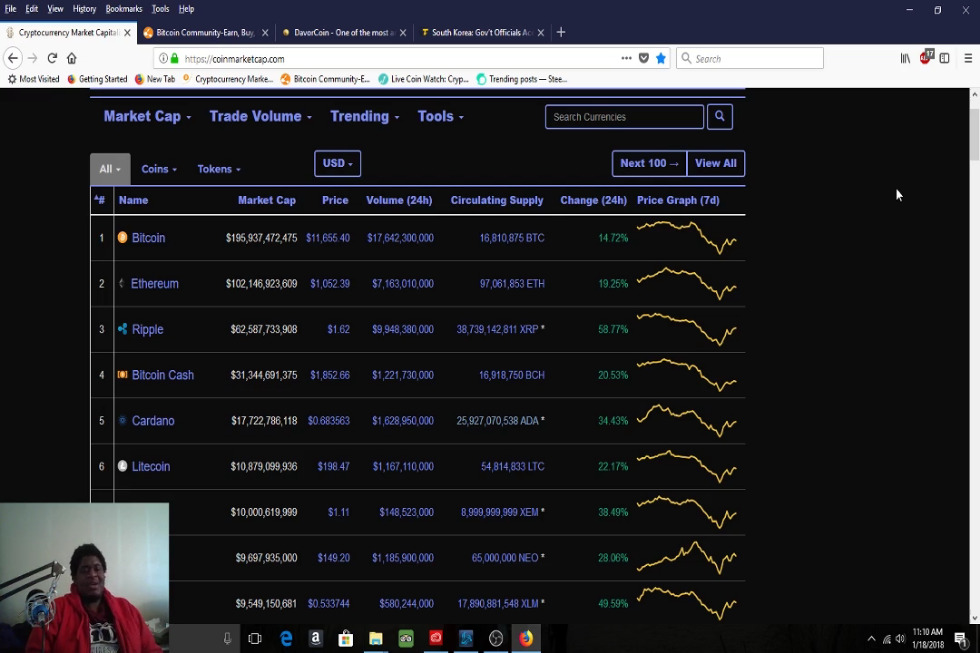The height and width of the screenshot is (653, 980).
Task: Open the Firefox hamburger menu
Action: pos(968,58)
